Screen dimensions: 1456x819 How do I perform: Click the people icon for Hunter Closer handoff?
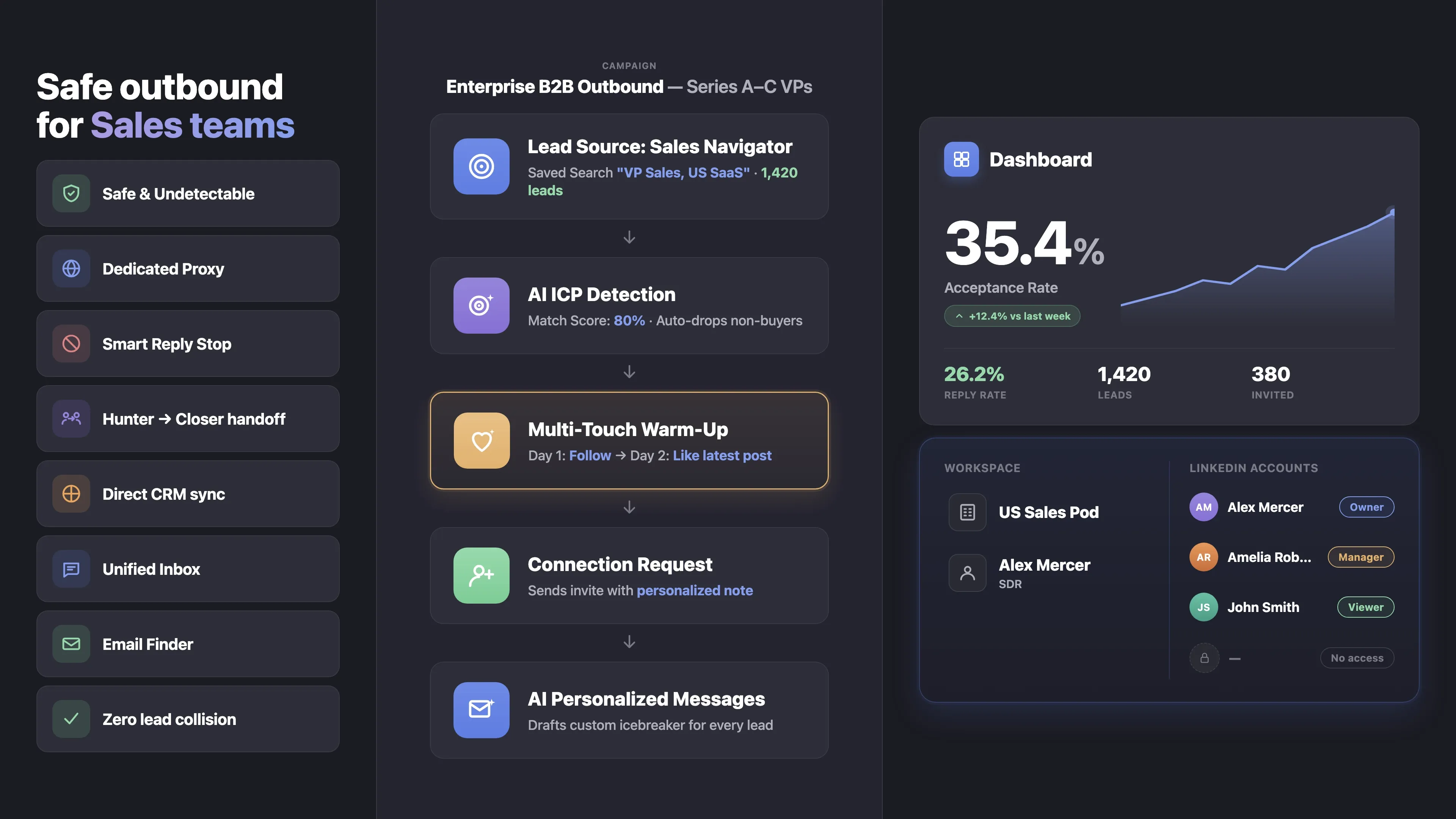[71, 419]
